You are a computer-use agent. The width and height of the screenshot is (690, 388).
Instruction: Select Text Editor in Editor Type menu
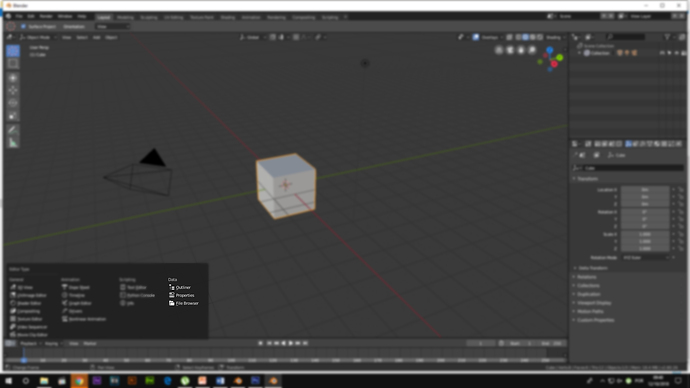coord(133,287)
